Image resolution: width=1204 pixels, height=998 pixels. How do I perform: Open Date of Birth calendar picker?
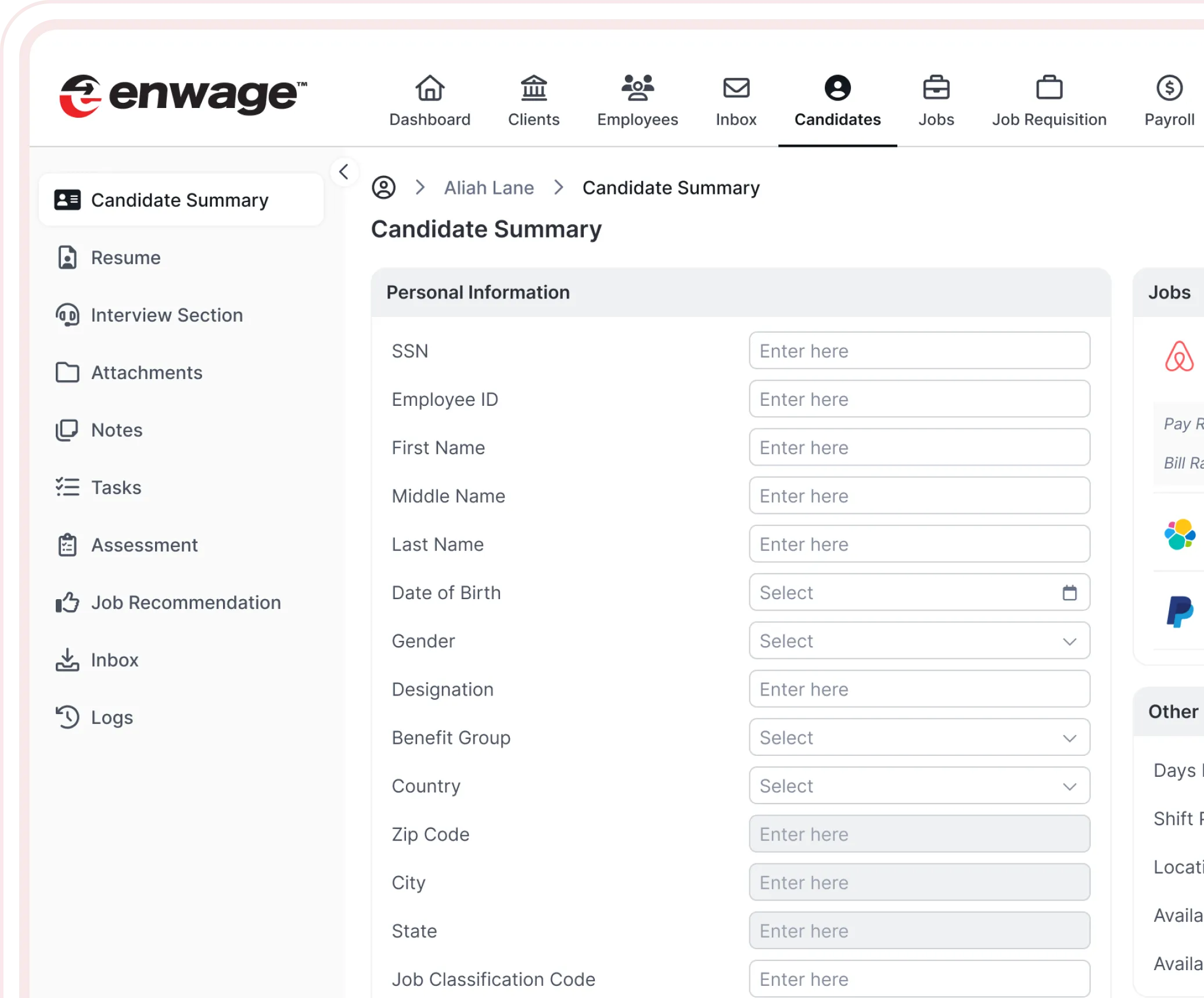[1069, 593]
